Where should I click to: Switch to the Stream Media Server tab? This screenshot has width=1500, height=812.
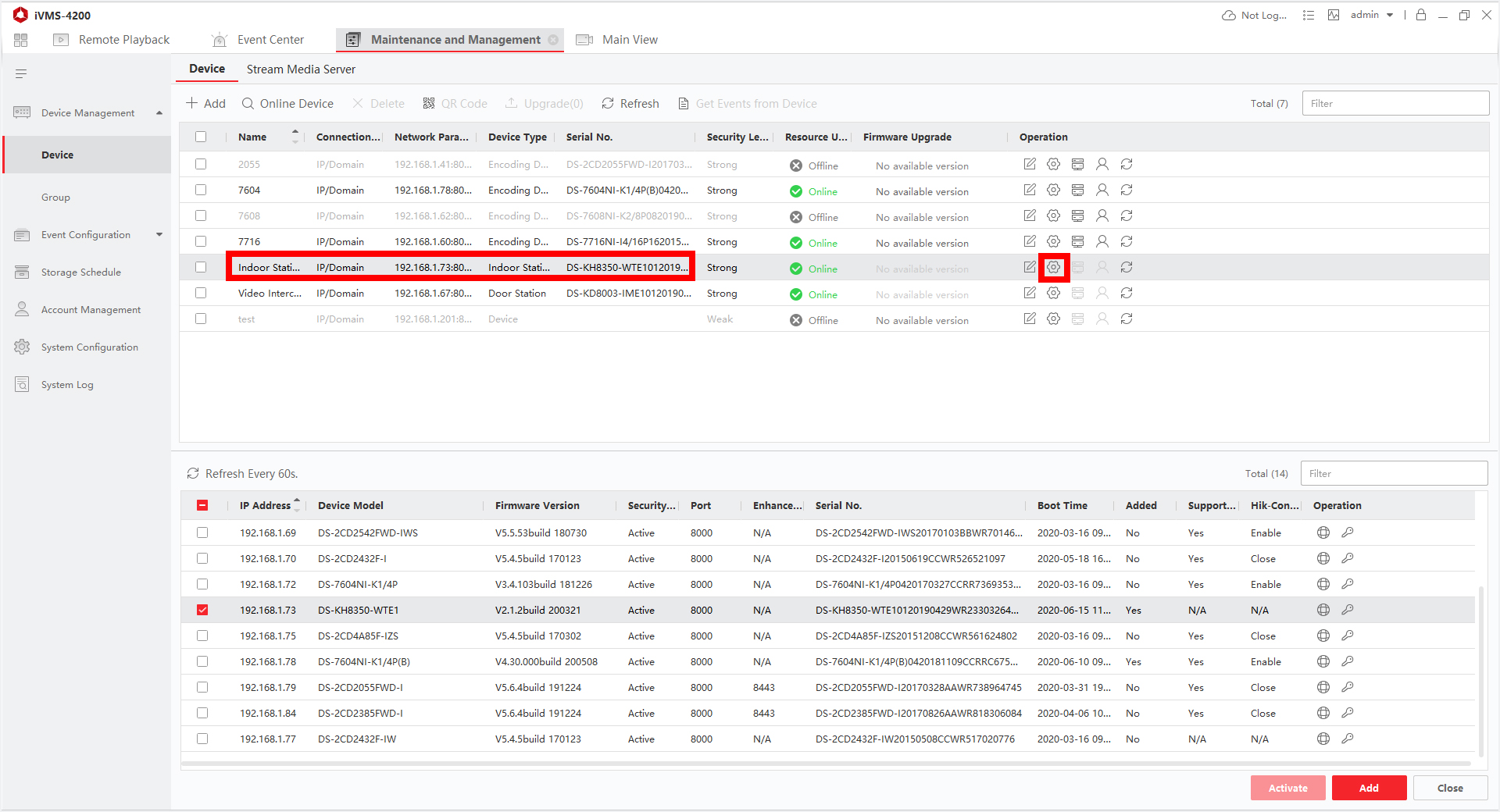pyautogui.click(x=301, y=69)
